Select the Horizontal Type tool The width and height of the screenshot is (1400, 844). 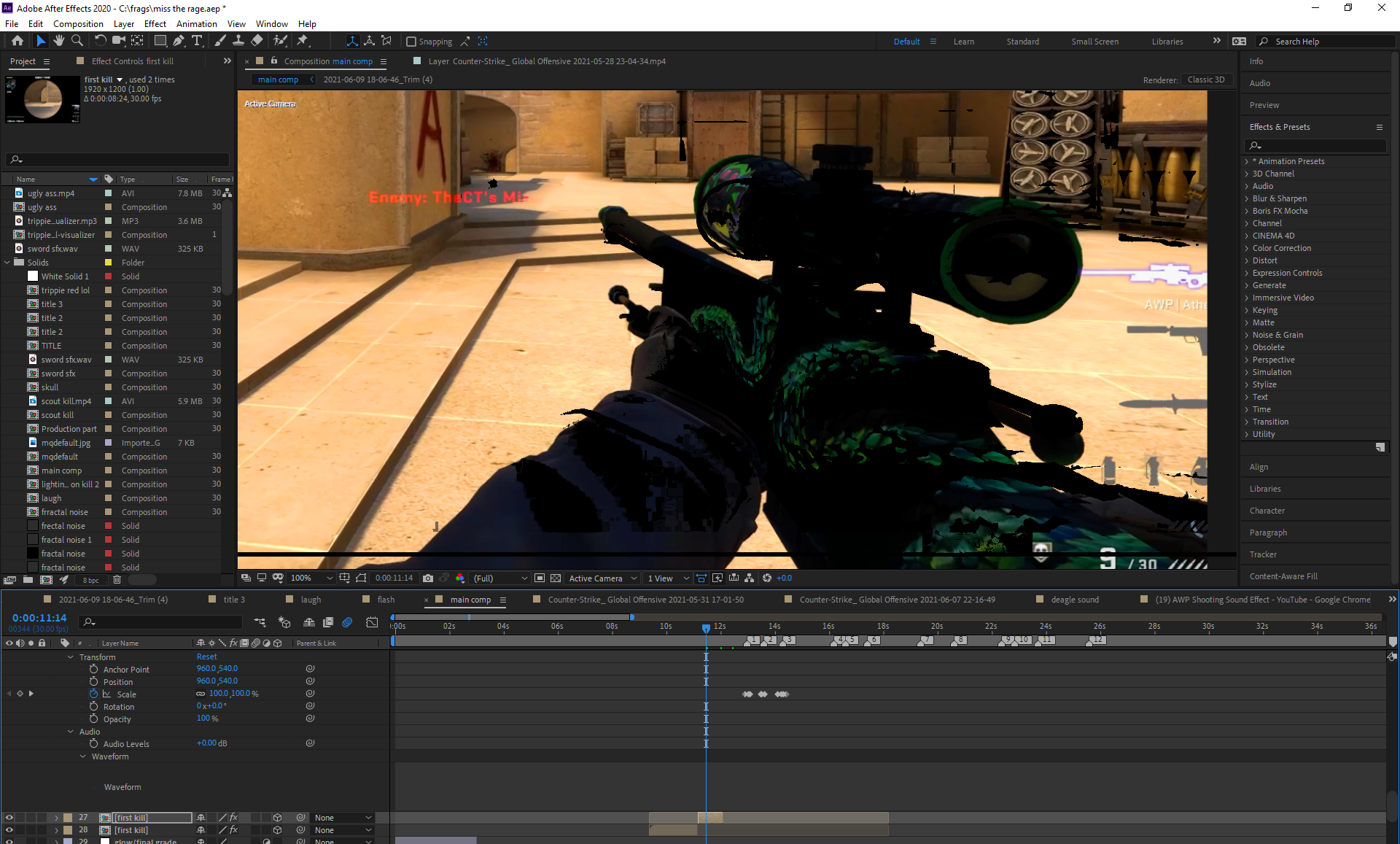tap(197, 41)
